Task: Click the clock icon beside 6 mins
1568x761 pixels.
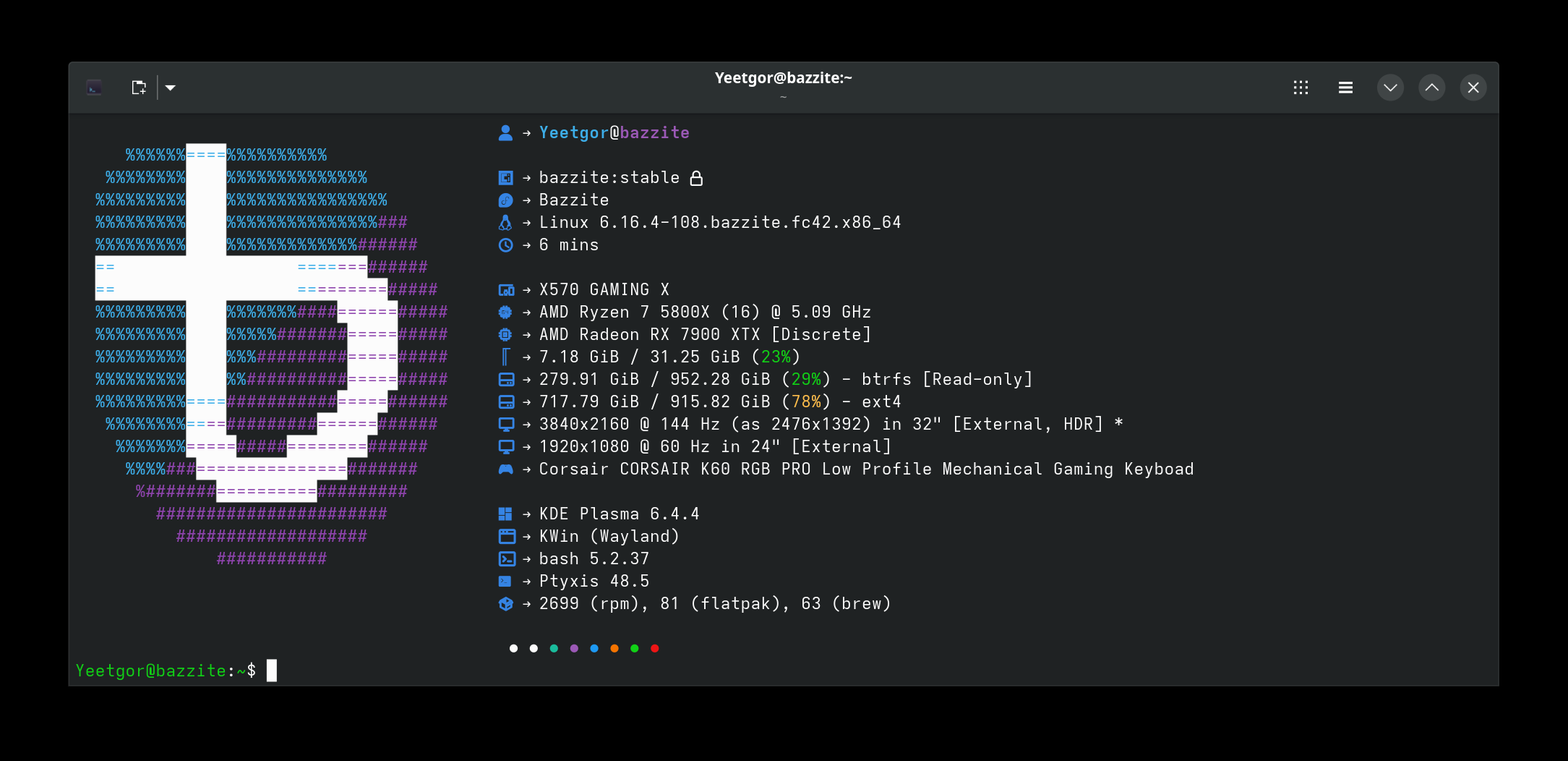Action: tap(505, 245)
